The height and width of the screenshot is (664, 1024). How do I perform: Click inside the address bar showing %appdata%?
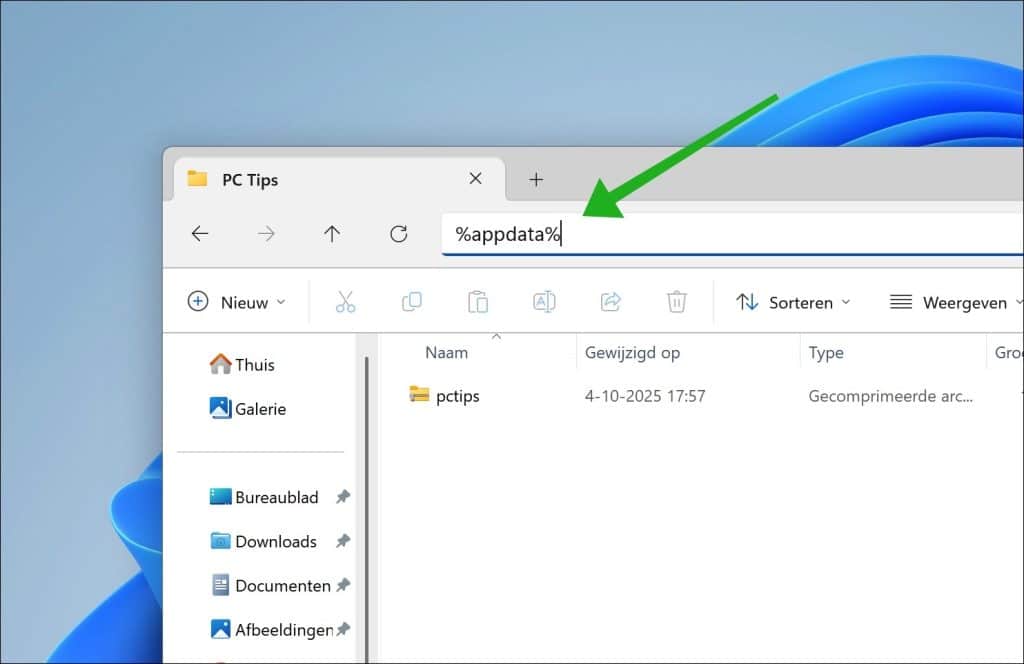(600, 233)
